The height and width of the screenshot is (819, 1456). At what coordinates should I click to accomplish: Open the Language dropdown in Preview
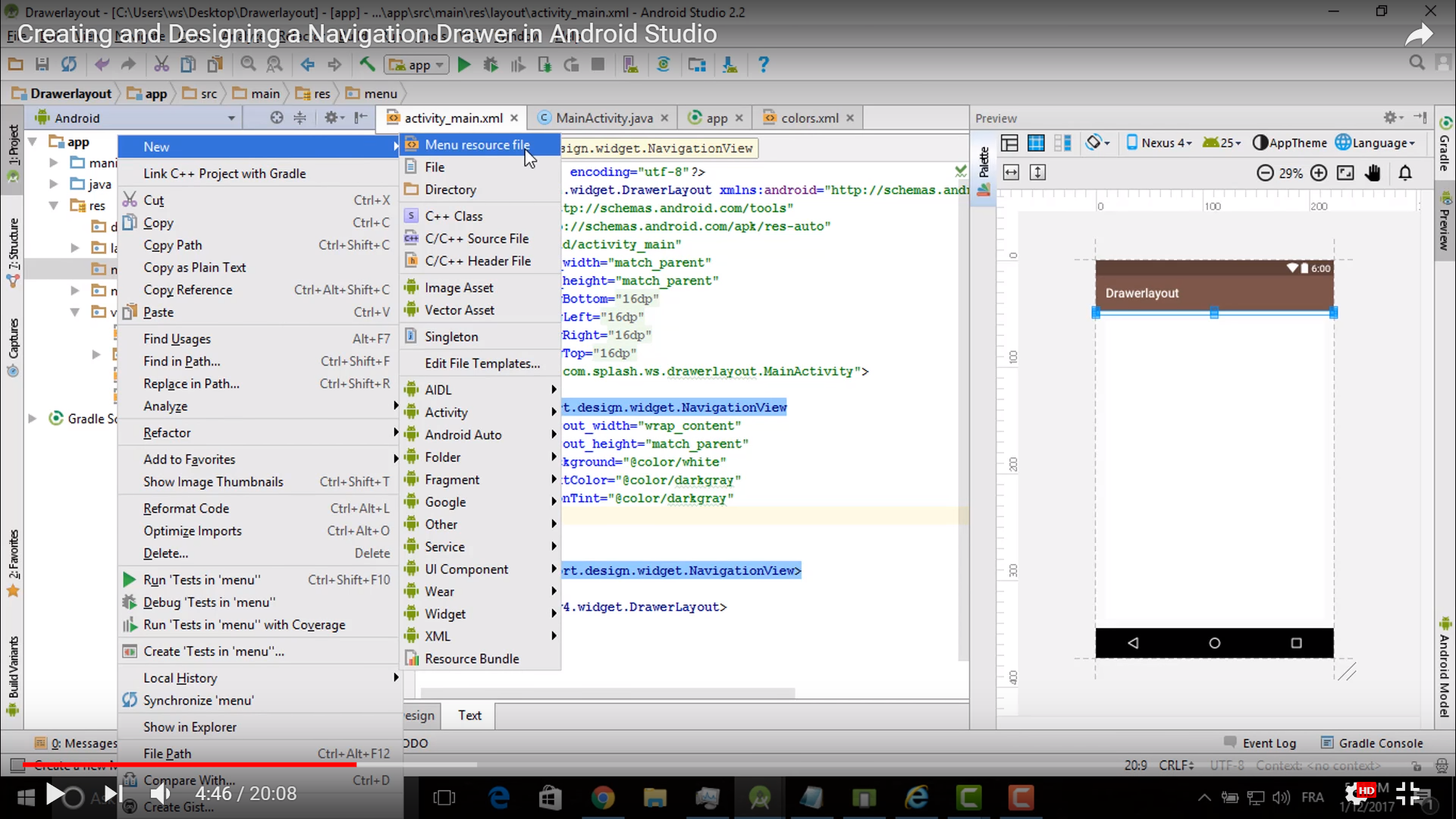tap(1376, 143)
